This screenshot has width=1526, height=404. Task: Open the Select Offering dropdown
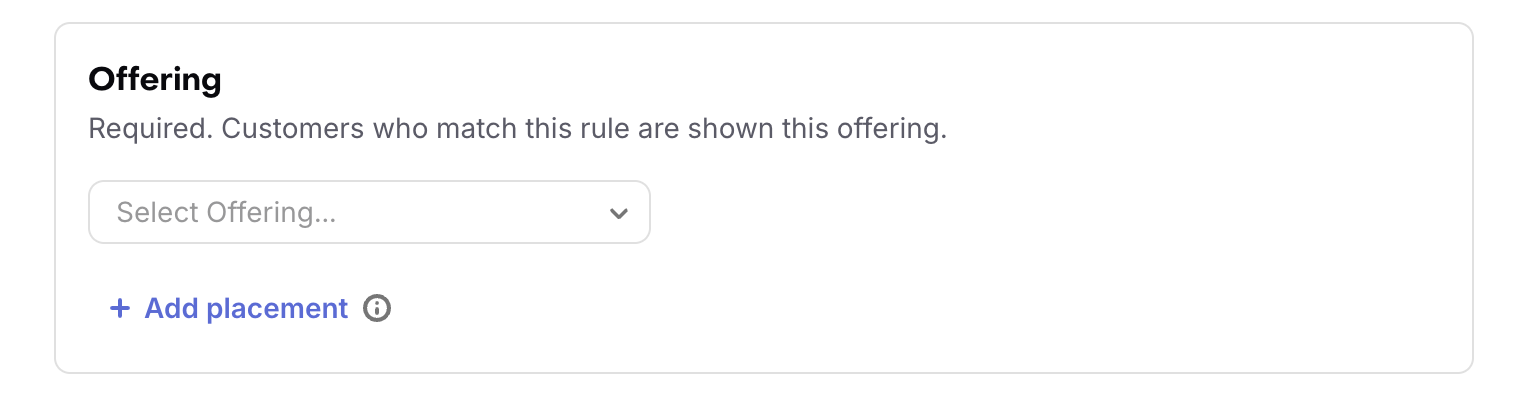tap(369, 212)
